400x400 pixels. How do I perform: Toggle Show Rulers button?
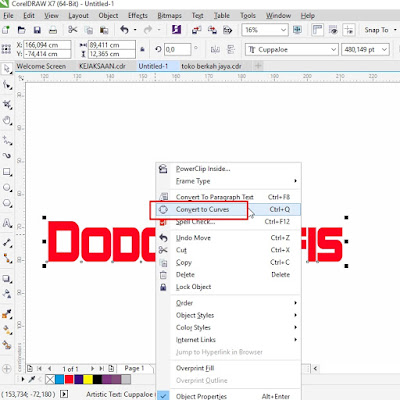317,30
